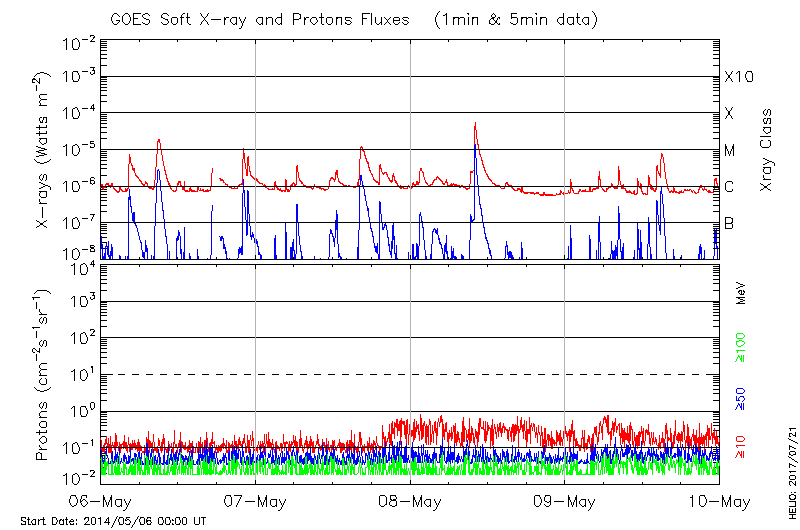Click the B flare class label
Screen dimensions: 800x530
[730, 223]
